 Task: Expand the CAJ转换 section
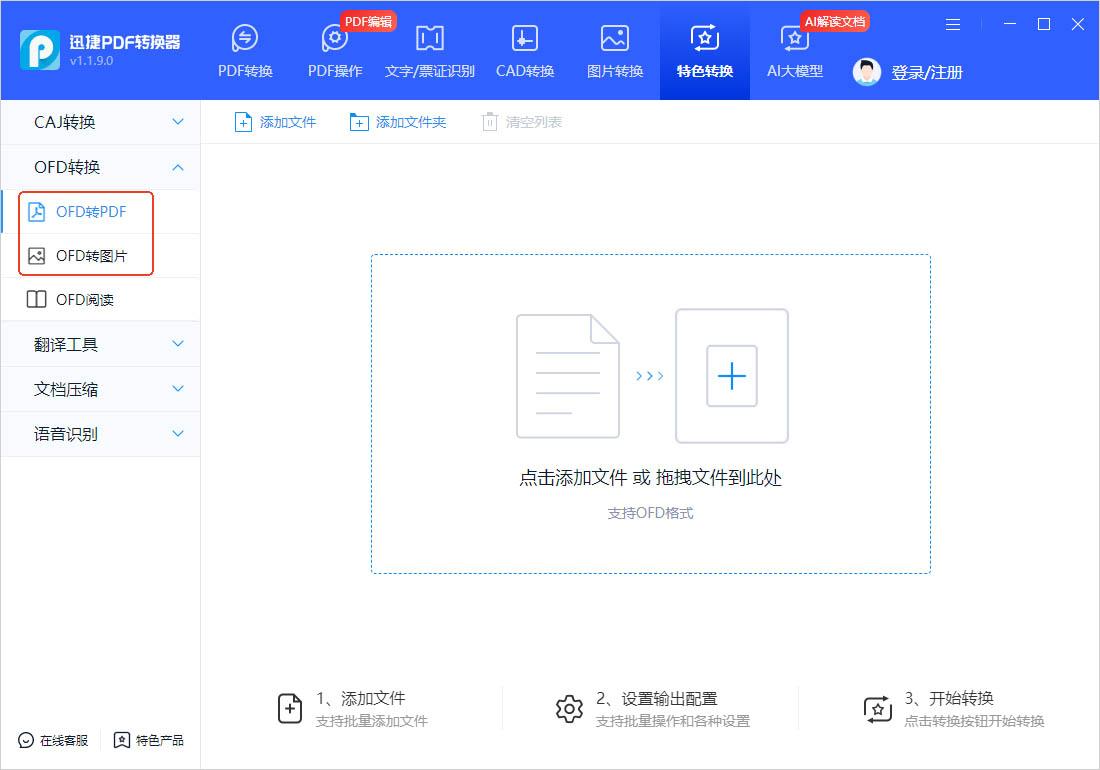tap(100, 122)
